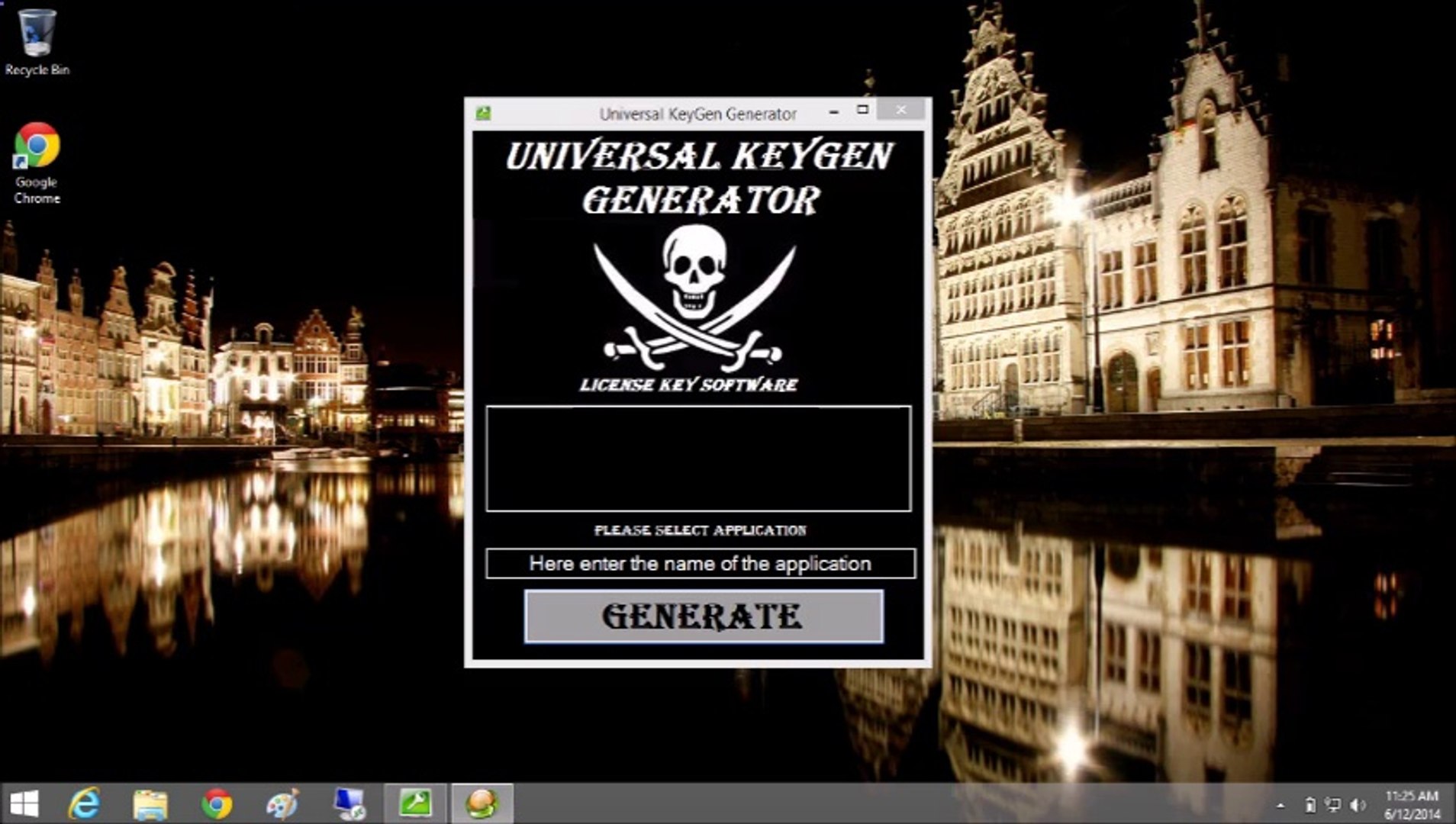1456x824 pixels.
Task: Click the KeyGen window title bar icon
Action: [483, 114]
